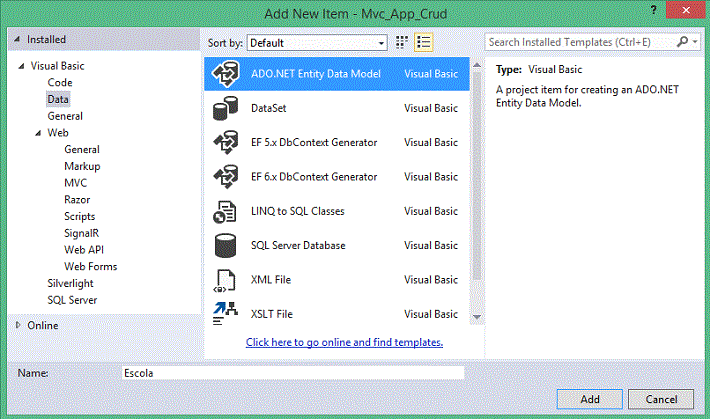Click the template list scroll up arrow
The height and width of the screenshot is (419, 710).
tap(477, 65)
